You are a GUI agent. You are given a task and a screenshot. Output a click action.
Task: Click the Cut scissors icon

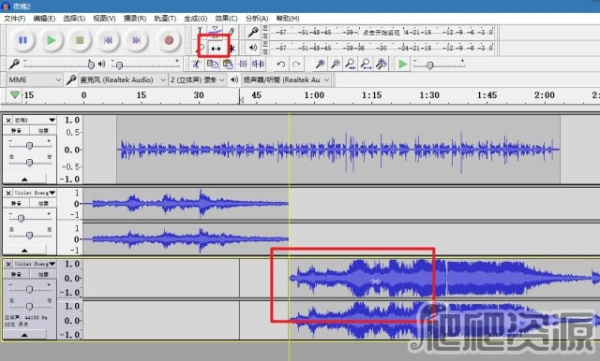197,64
